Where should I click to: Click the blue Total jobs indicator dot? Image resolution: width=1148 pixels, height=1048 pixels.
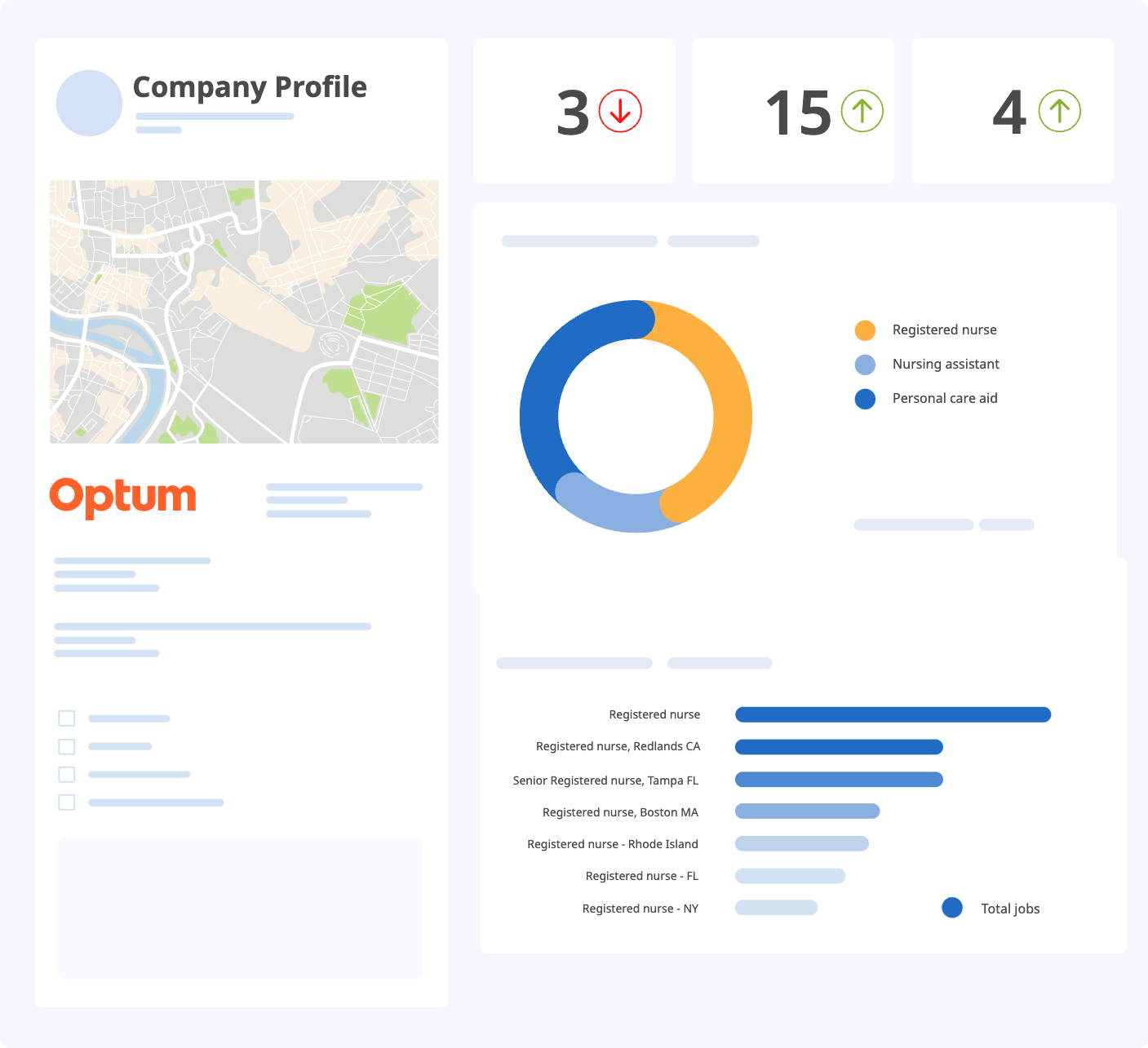952,907
